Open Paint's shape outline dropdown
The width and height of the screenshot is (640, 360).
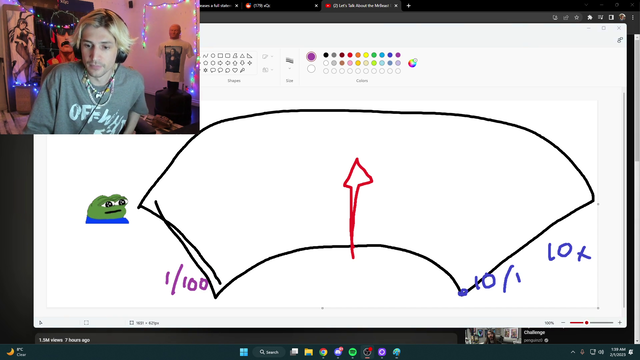pos(267,56)
